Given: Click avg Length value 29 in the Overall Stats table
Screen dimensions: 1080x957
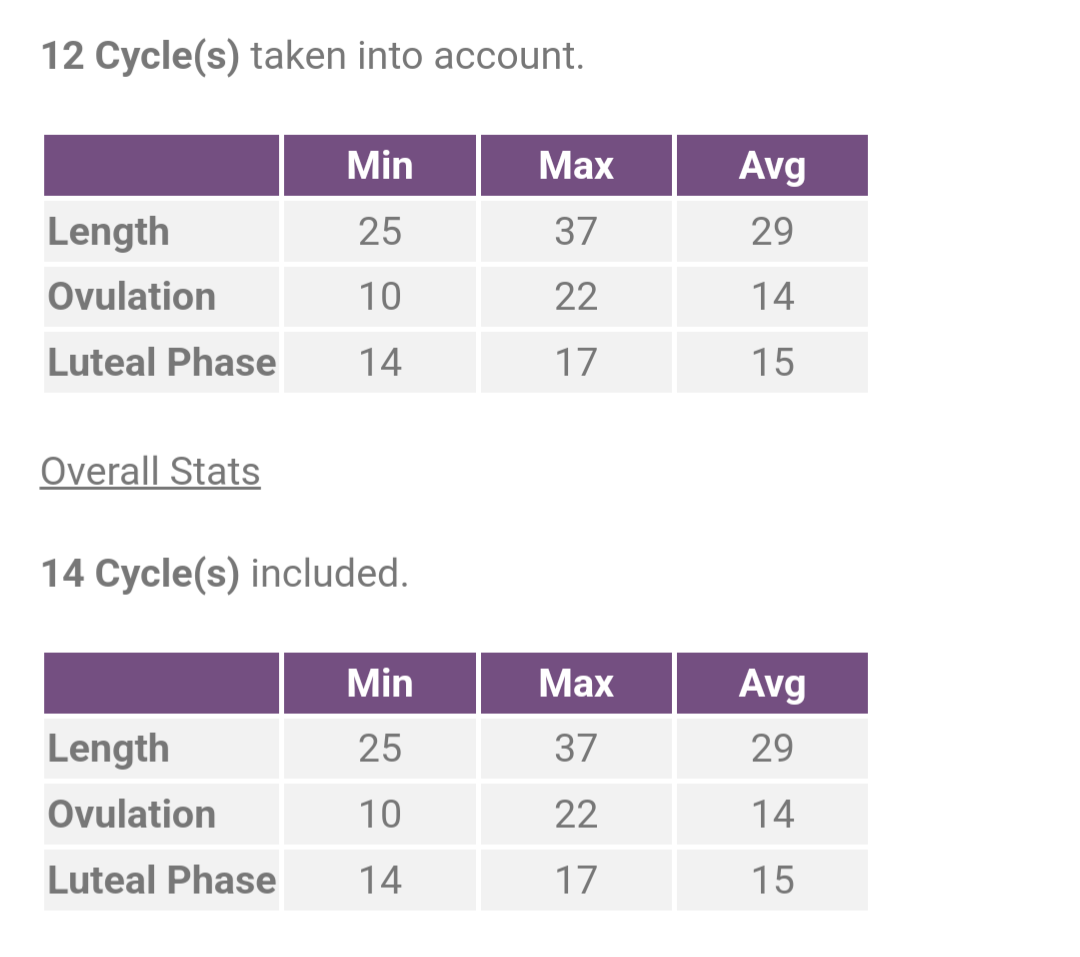Looking at the screenshot, I should pos(772,749).
